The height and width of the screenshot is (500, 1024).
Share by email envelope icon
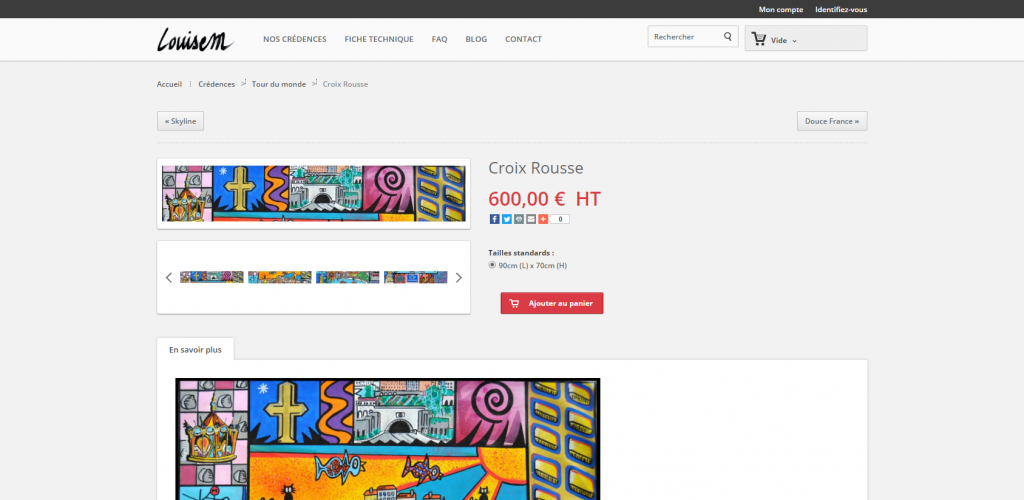click(x=530, y=219)
